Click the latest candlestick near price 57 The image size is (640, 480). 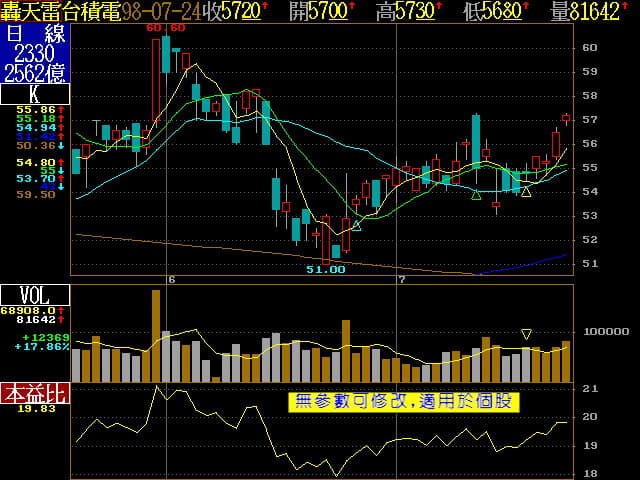[566, 119]
